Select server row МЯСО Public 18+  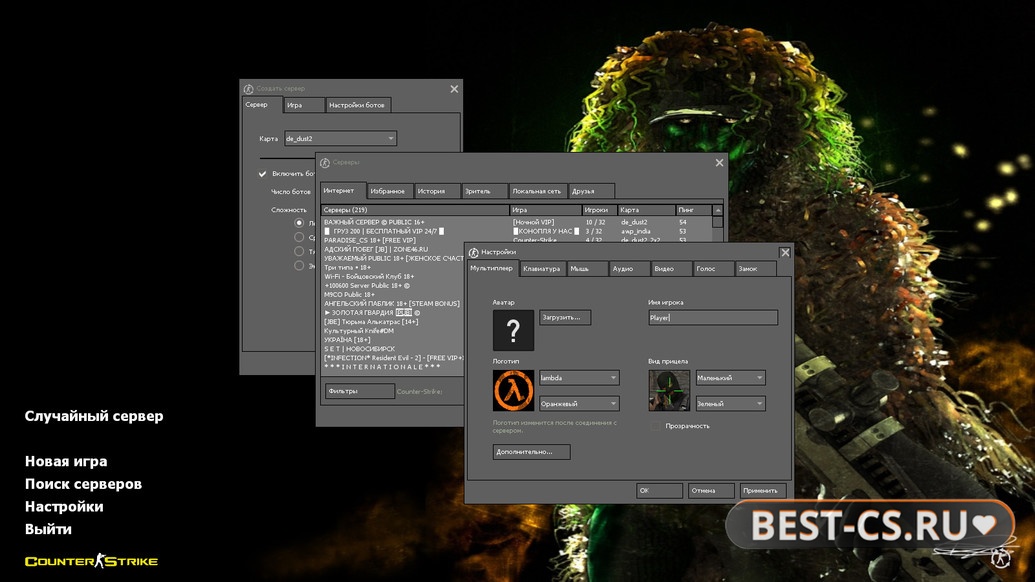[x=393, y=294]
